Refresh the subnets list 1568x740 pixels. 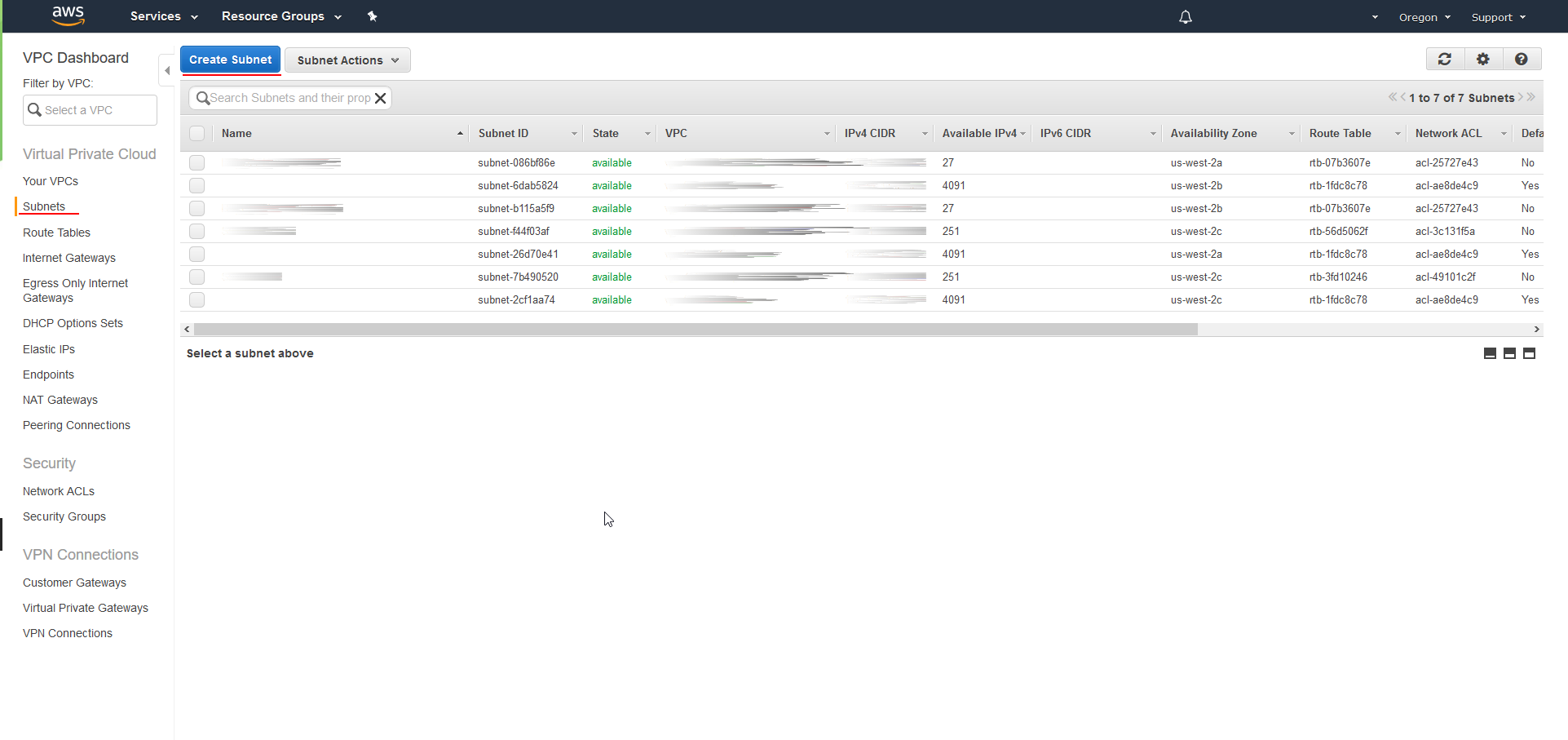(1444, 60)
